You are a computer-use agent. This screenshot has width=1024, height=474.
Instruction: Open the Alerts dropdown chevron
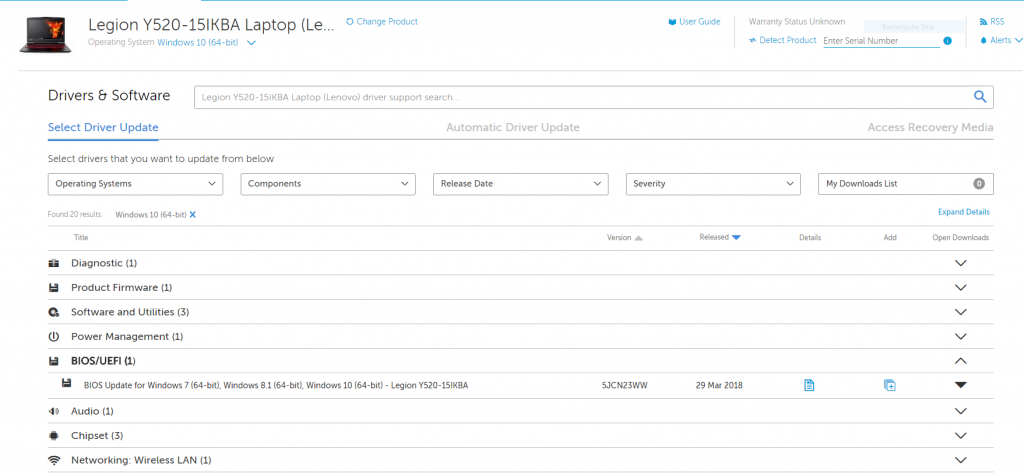1018,40
